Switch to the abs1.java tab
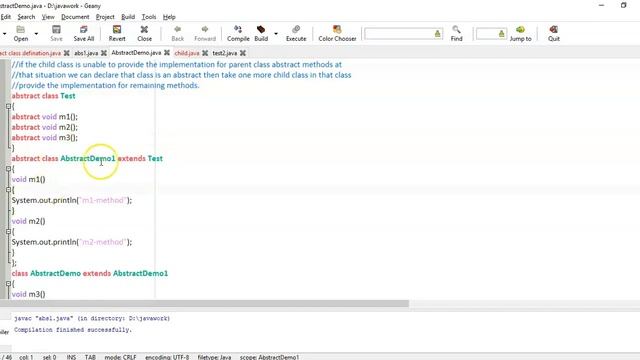Image resolution: width=640 pixels, height=360 pixels. click(x=86, y=53)
